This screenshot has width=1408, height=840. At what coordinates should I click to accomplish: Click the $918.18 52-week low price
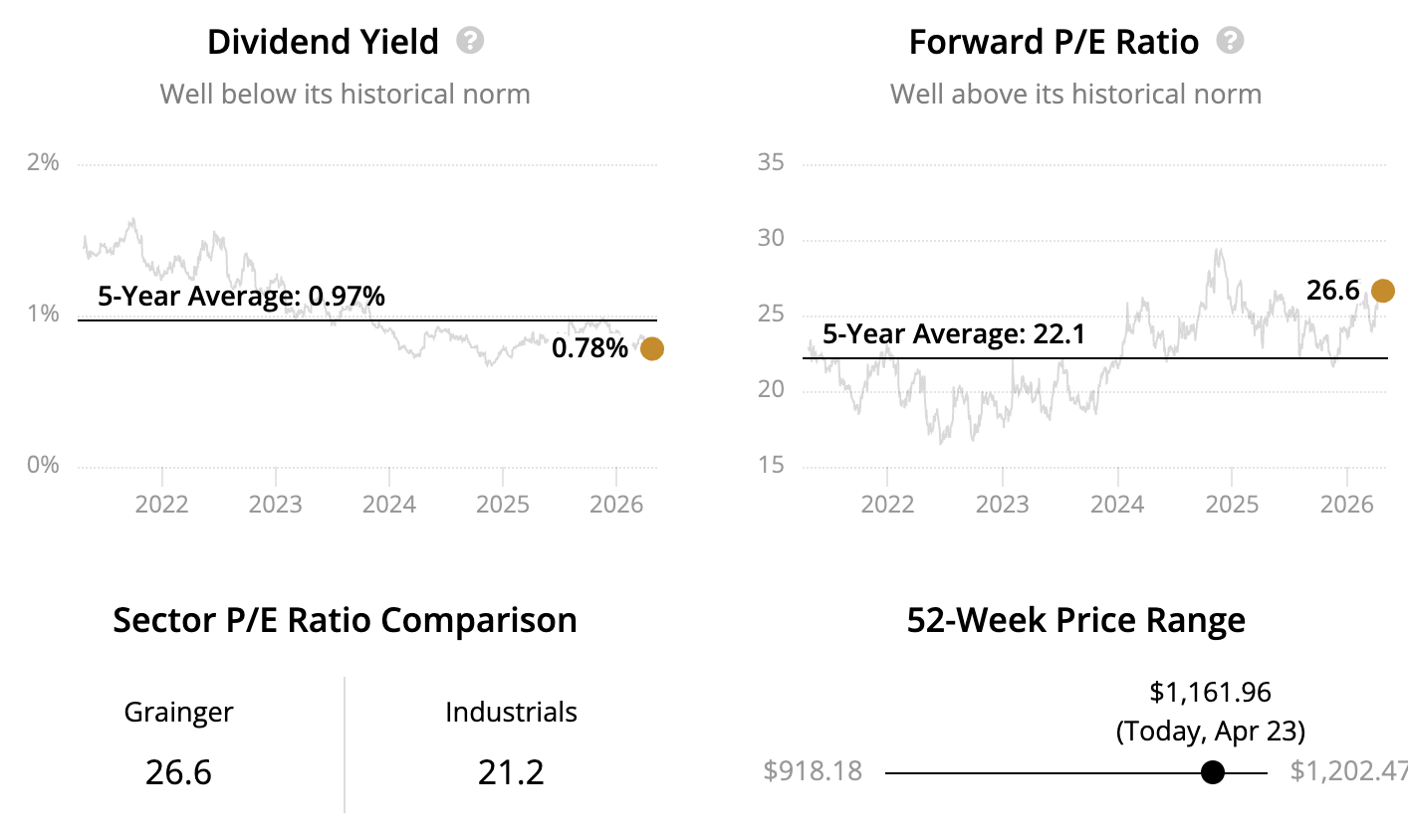[813, 771]
